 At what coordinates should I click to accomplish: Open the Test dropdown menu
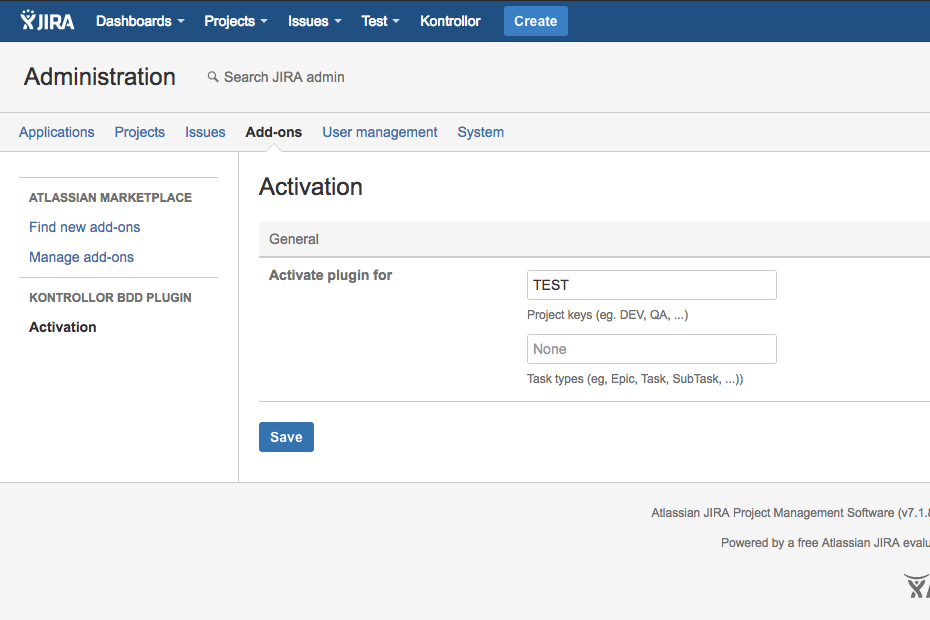[380, 21]
